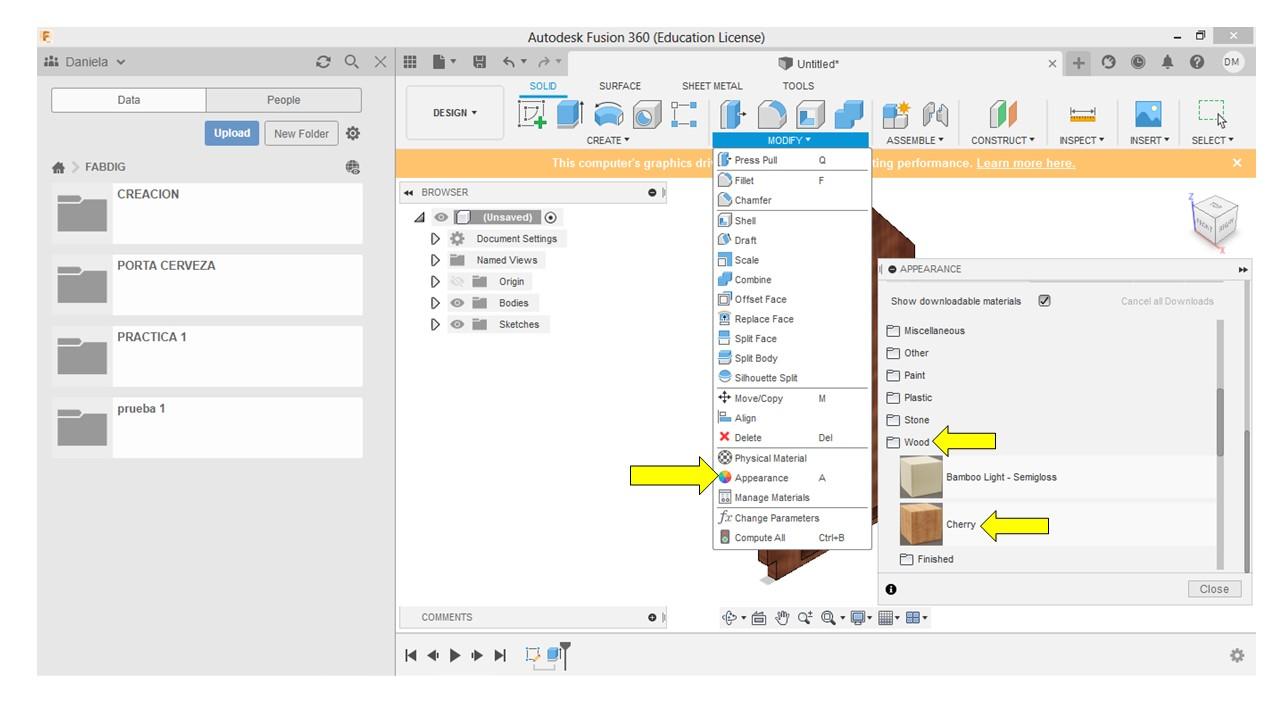Click the Orbit navigation tool
Screen dimensions: 1280x720
(729, 618)
